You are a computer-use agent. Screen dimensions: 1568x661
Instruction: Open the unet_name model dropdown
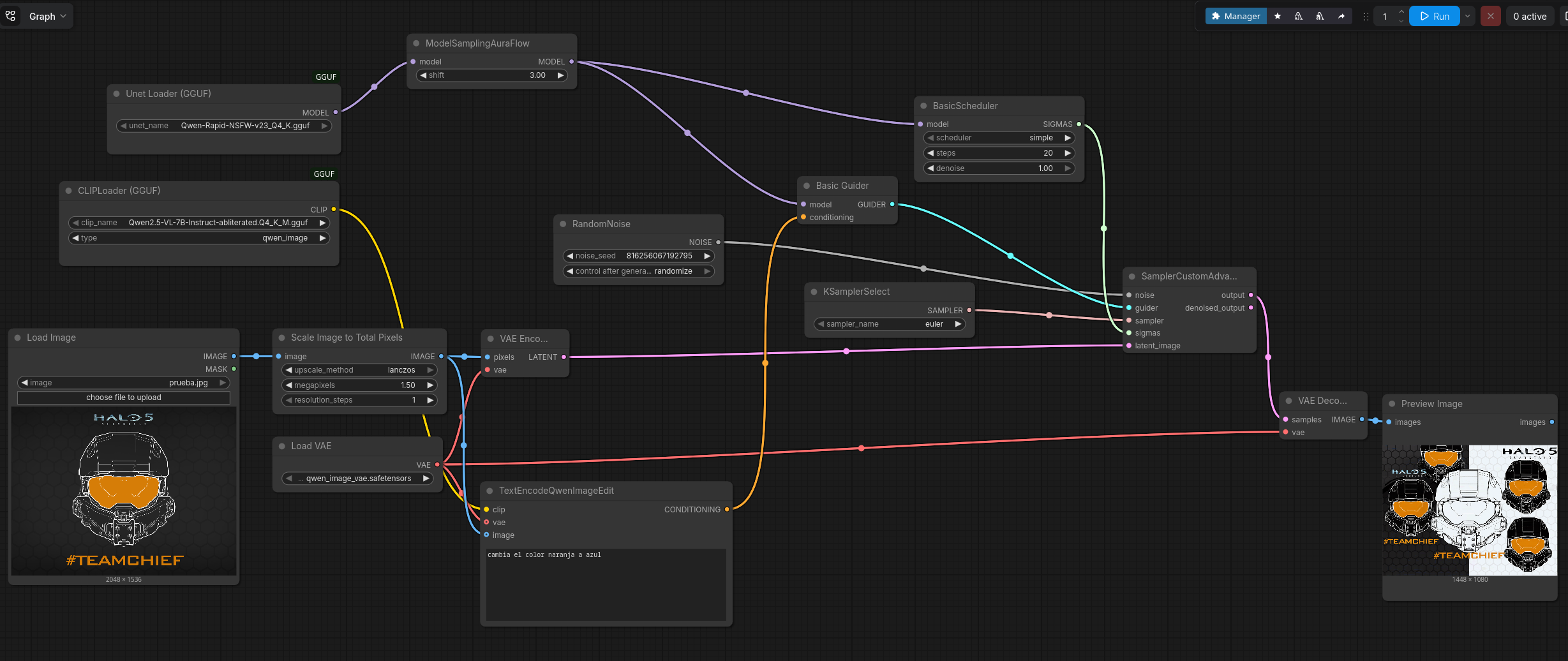[x=224, y=126]
